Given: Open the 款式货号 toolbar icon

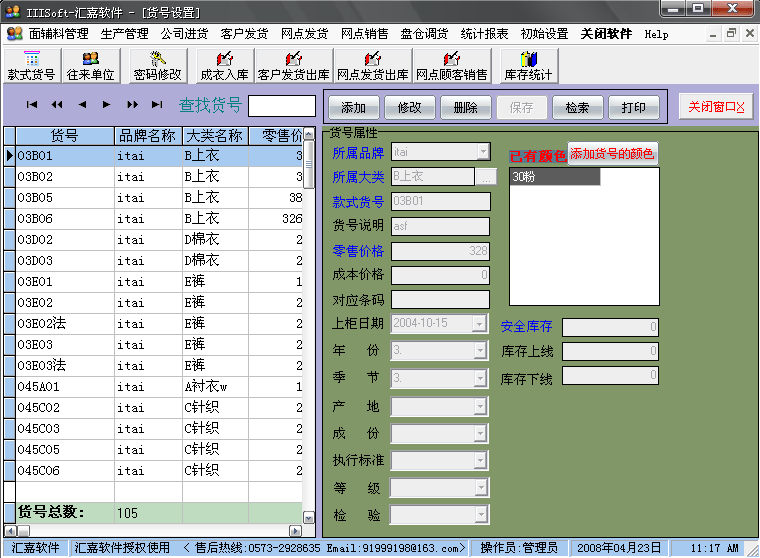Looking at the screenshot, I should click(x=31, y=66).
